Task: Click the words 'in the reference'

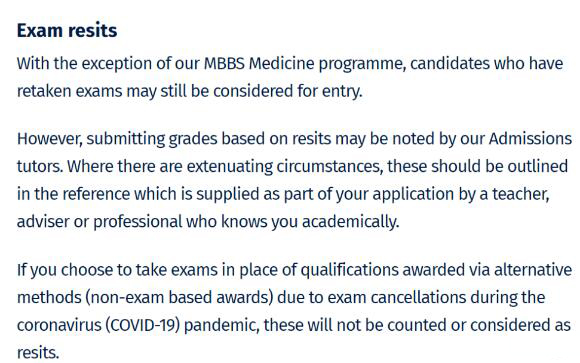Action: tap(74, 194)
